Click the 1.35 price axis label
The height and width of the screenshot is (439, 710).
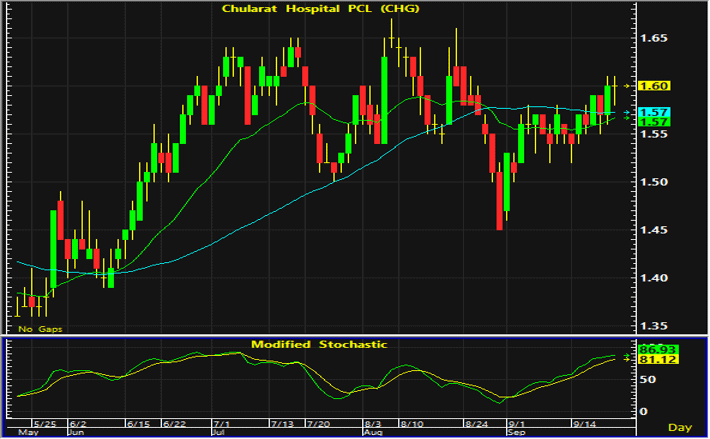point(653,326)
